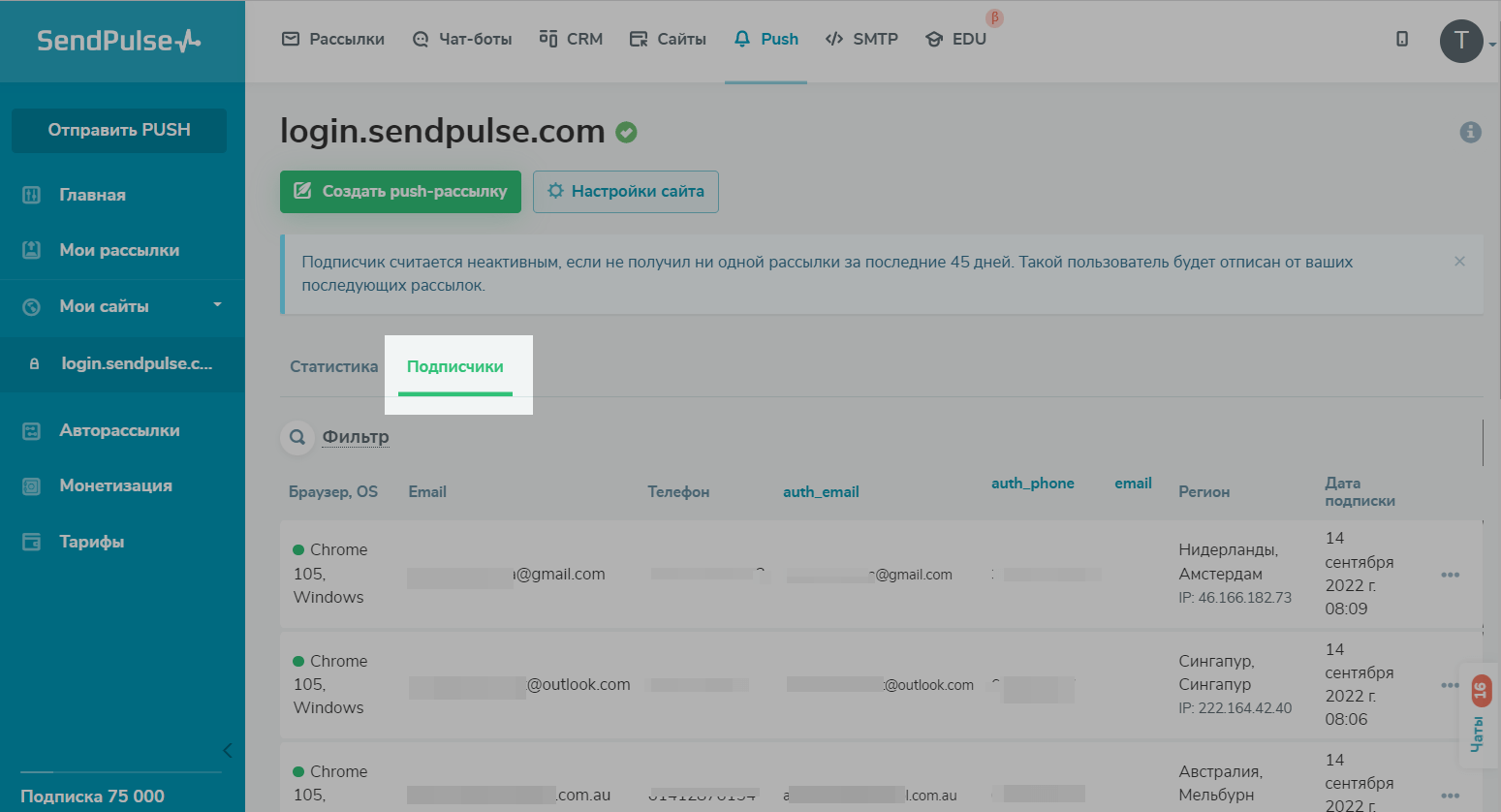Go to the CRM section
The height and width of the screenshot is (812, 1501).
tap(571, 39)
